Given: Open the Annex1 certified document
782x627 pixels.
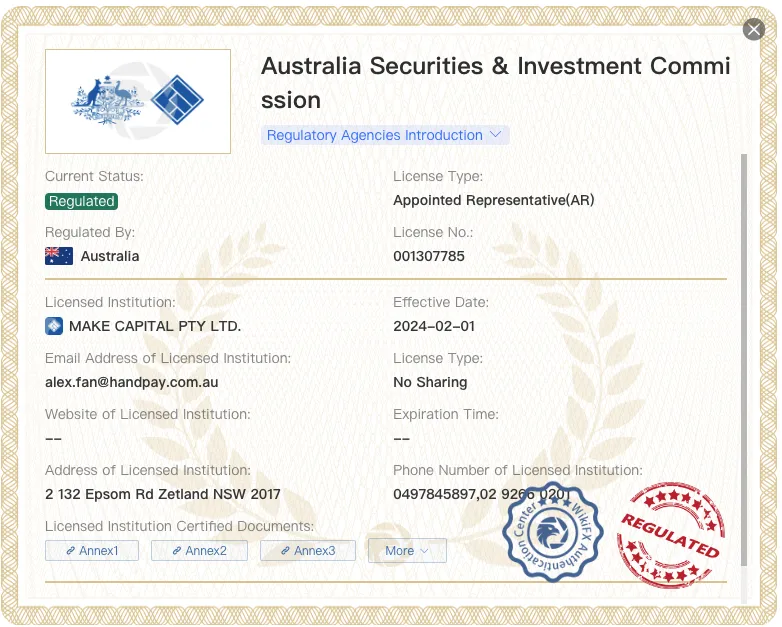Looking at the screenshot, I should tap(92, 551).
